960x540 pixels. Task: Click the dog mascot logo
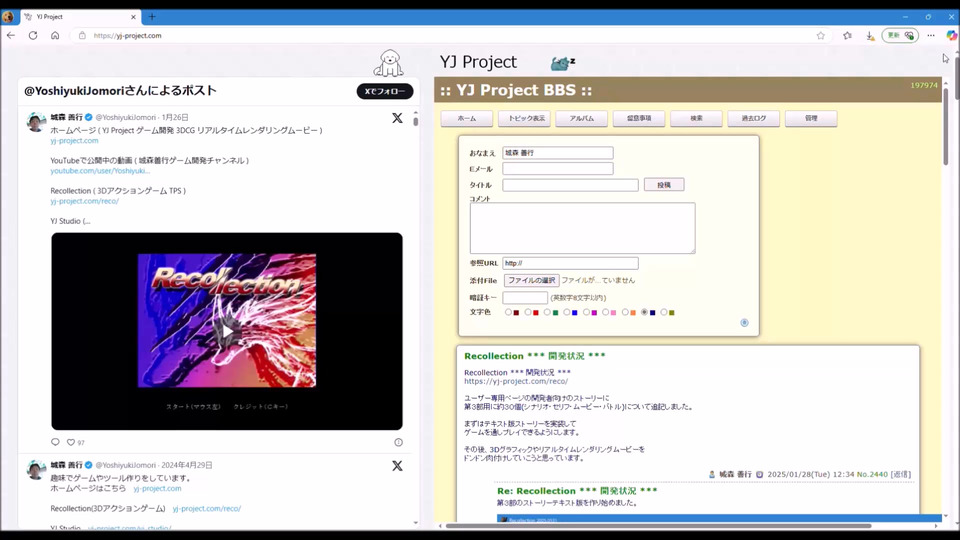pyautogui.click(x=389, y=63)
